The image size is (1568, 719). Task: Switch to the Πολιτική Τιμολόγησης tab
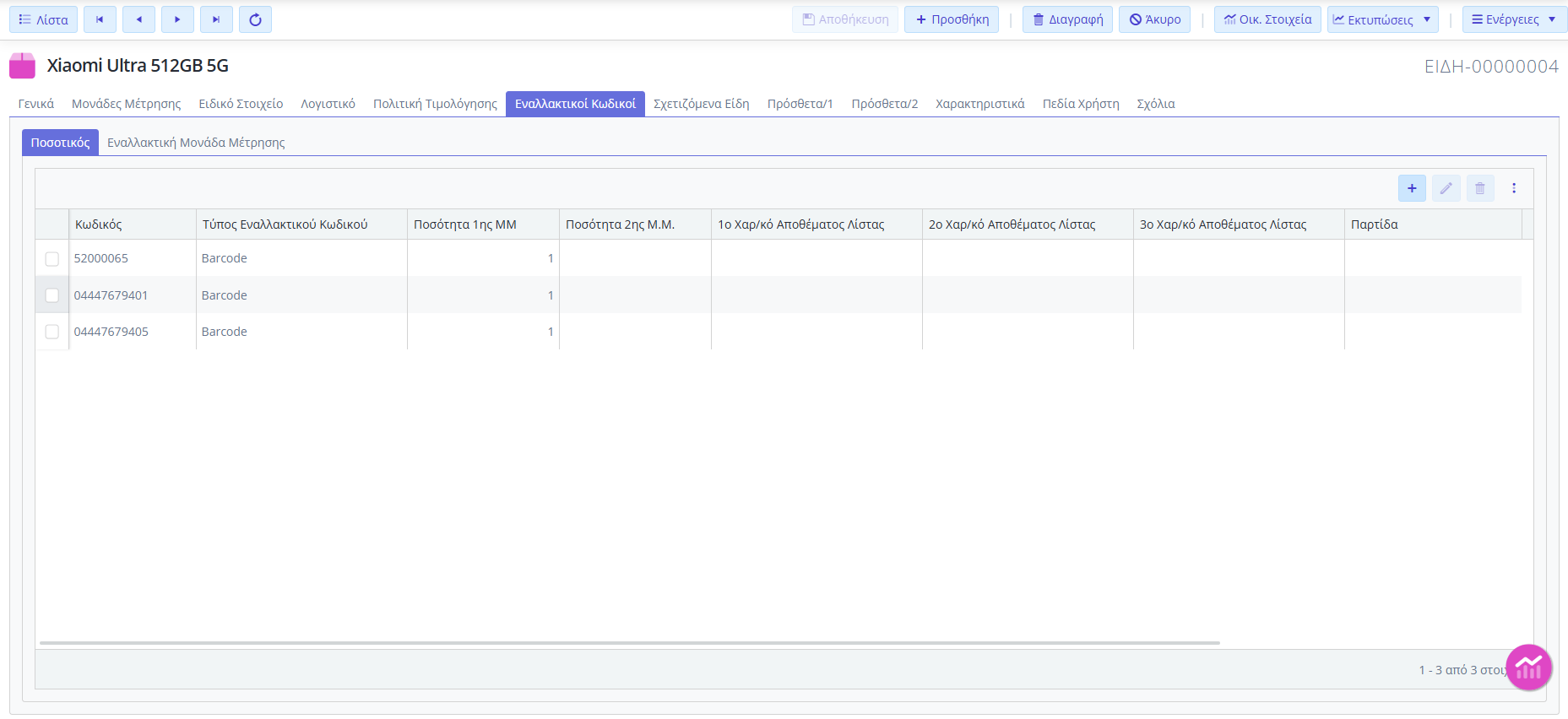tap(436, 104)
